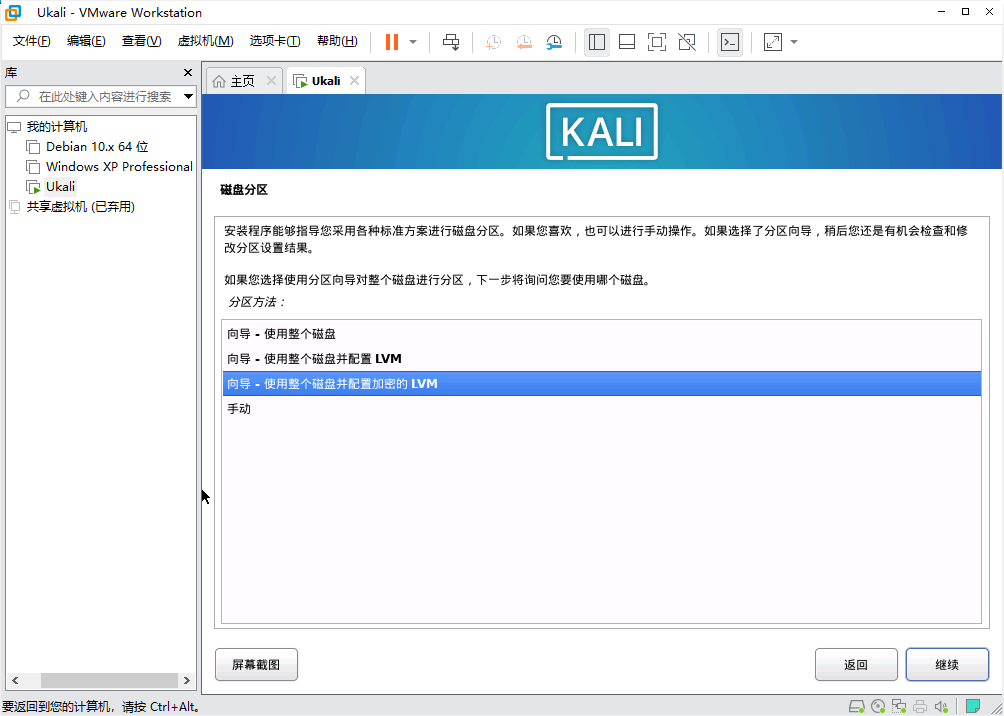This screenshot has width=1004, height=716.
Task: Close the library panel
Action: 188,72
